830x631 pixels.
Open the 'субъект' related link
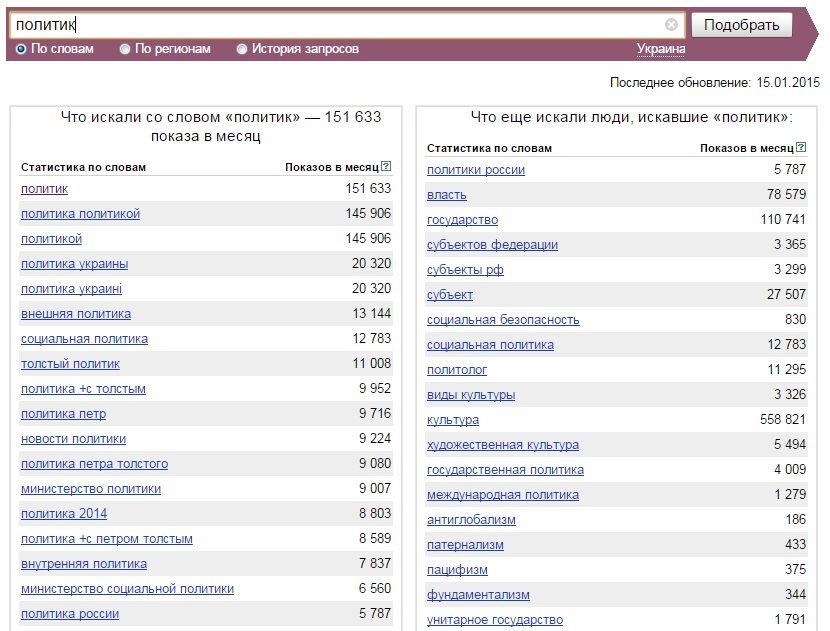[x=450, y=295]
